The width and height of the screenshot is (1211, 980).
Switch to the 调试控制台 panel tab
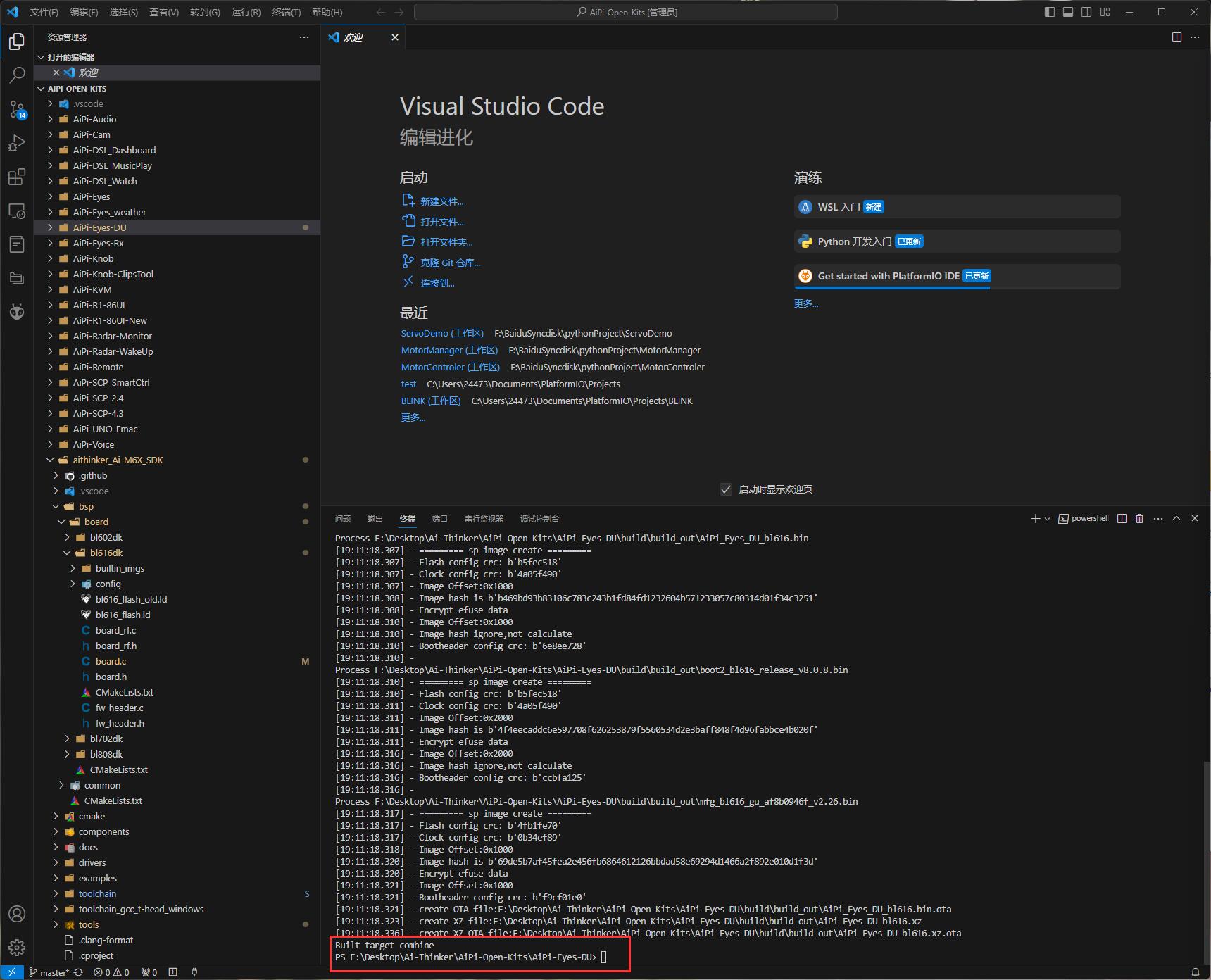[539, 519]
